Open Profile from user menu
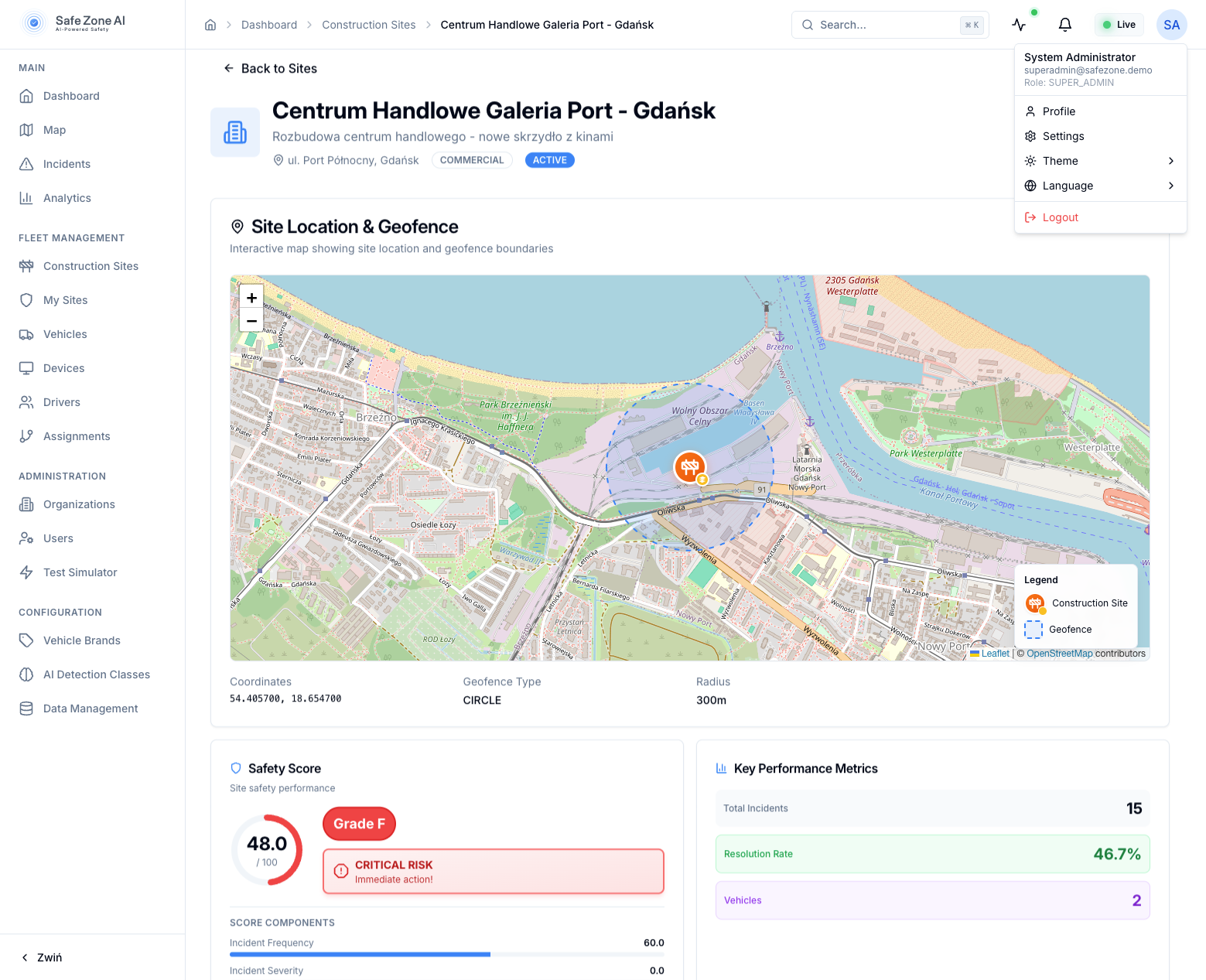This screenshot has width=1206, height=980. coord(1058,111)
